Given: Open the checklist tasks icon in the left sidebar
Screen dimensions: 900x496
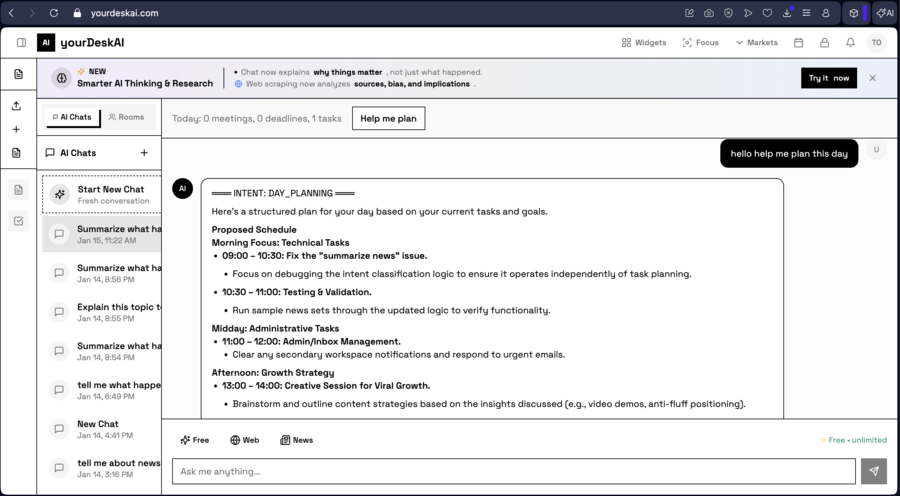Looking at the screenshot, I should 18,221.
